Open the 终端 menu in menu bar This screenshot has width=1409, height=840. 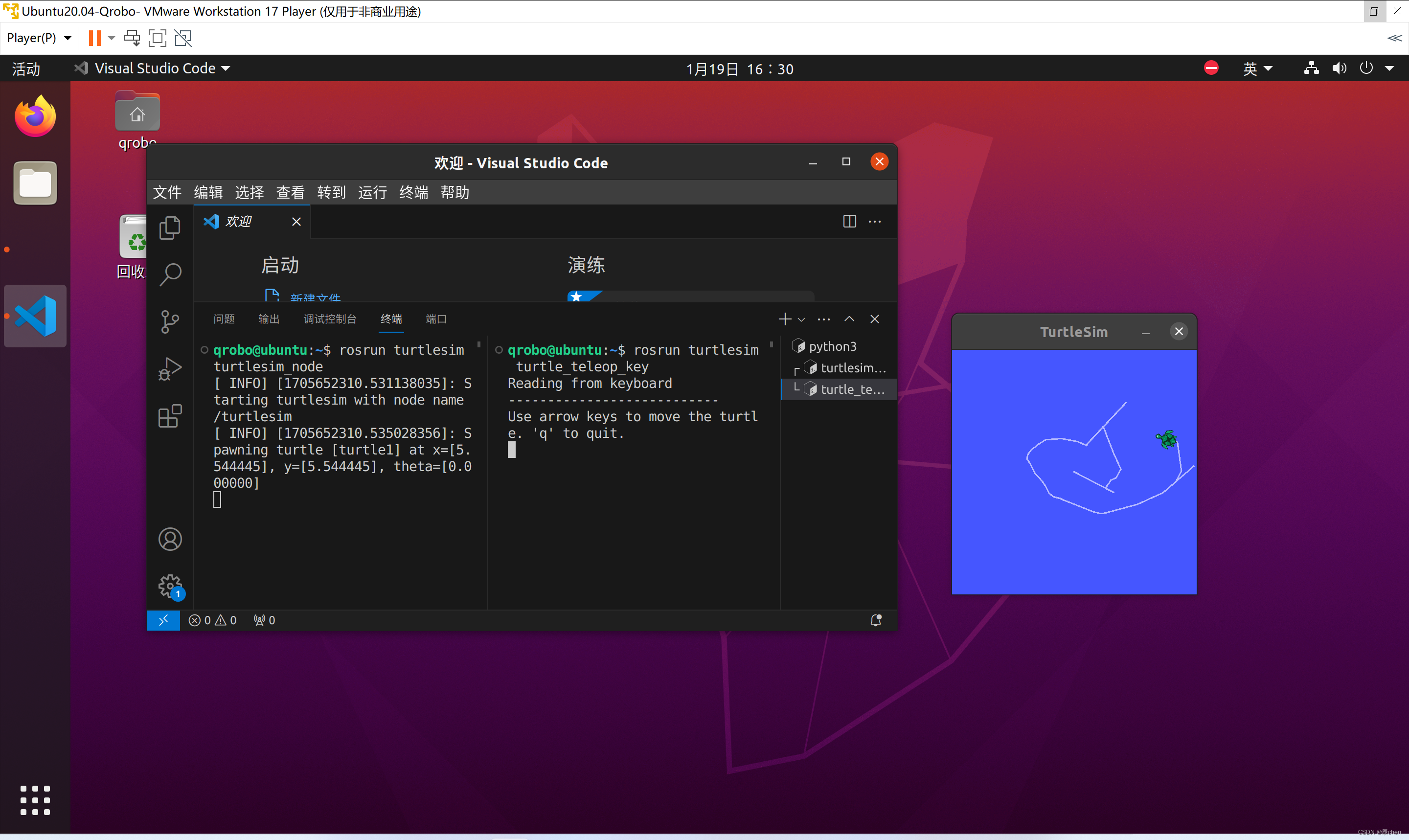(x=413, y=192)
